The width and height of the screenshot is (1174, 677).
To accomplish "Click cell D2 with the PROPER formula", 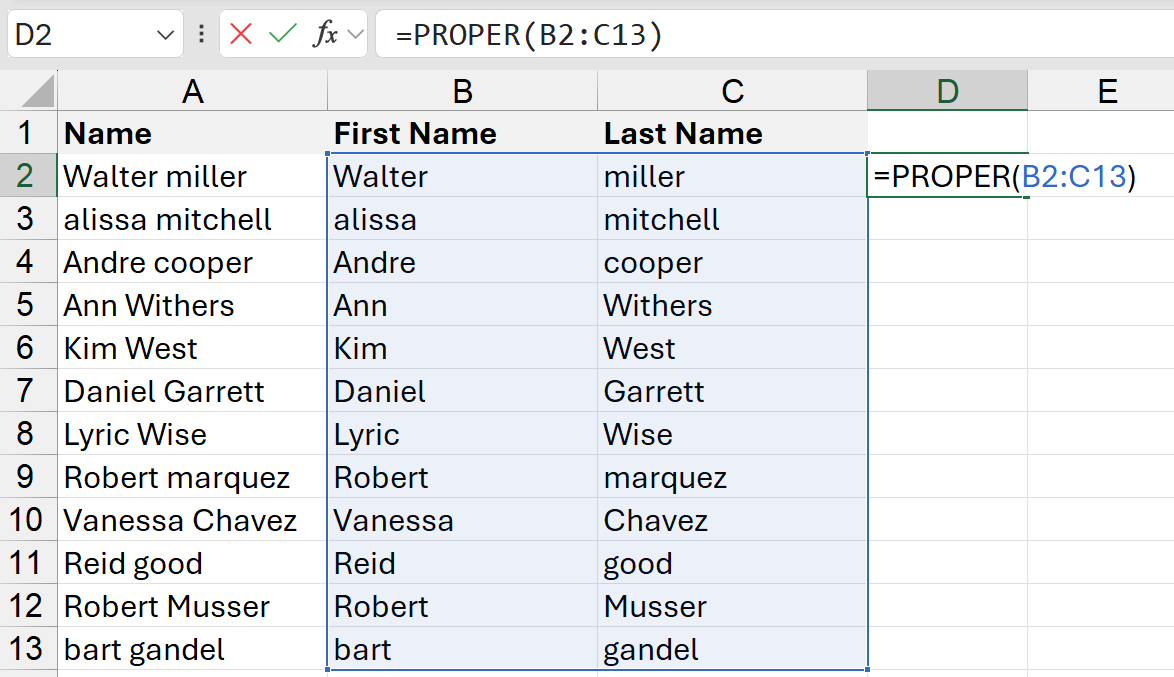I will (x=946, y=176).
